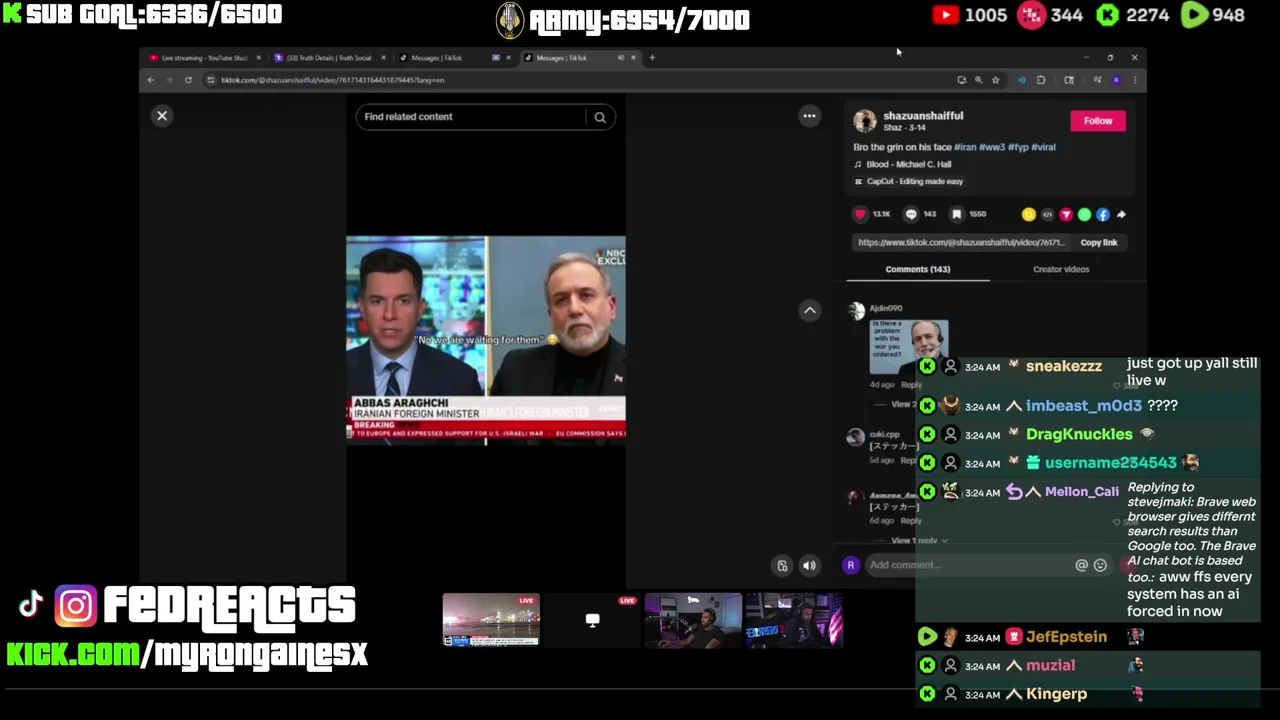Mute the audio-playing Messages TikTok tab
The height and width of the screenshot is (720, 1280).
click(620, 58)
